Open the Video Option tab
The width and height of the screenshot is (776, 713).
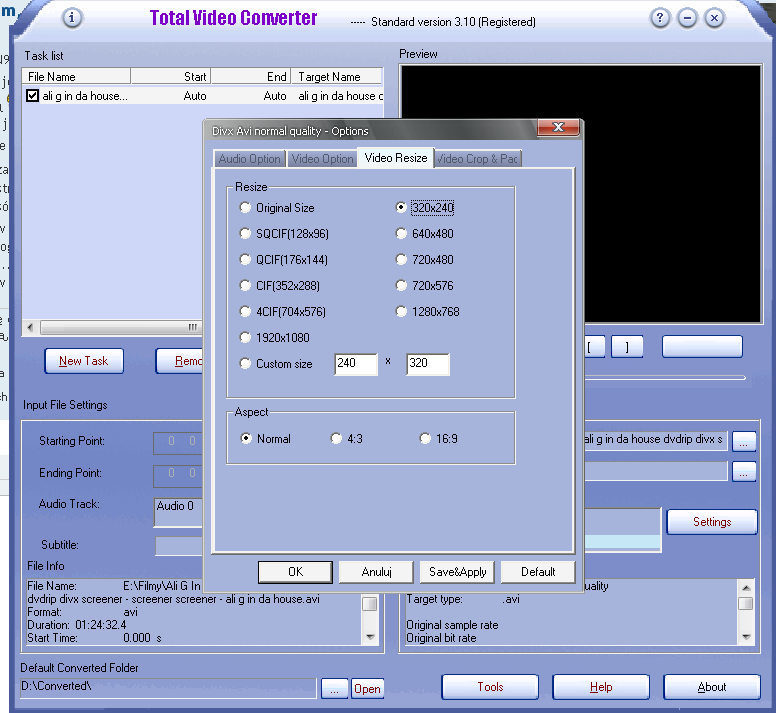(x=322, y=159)
